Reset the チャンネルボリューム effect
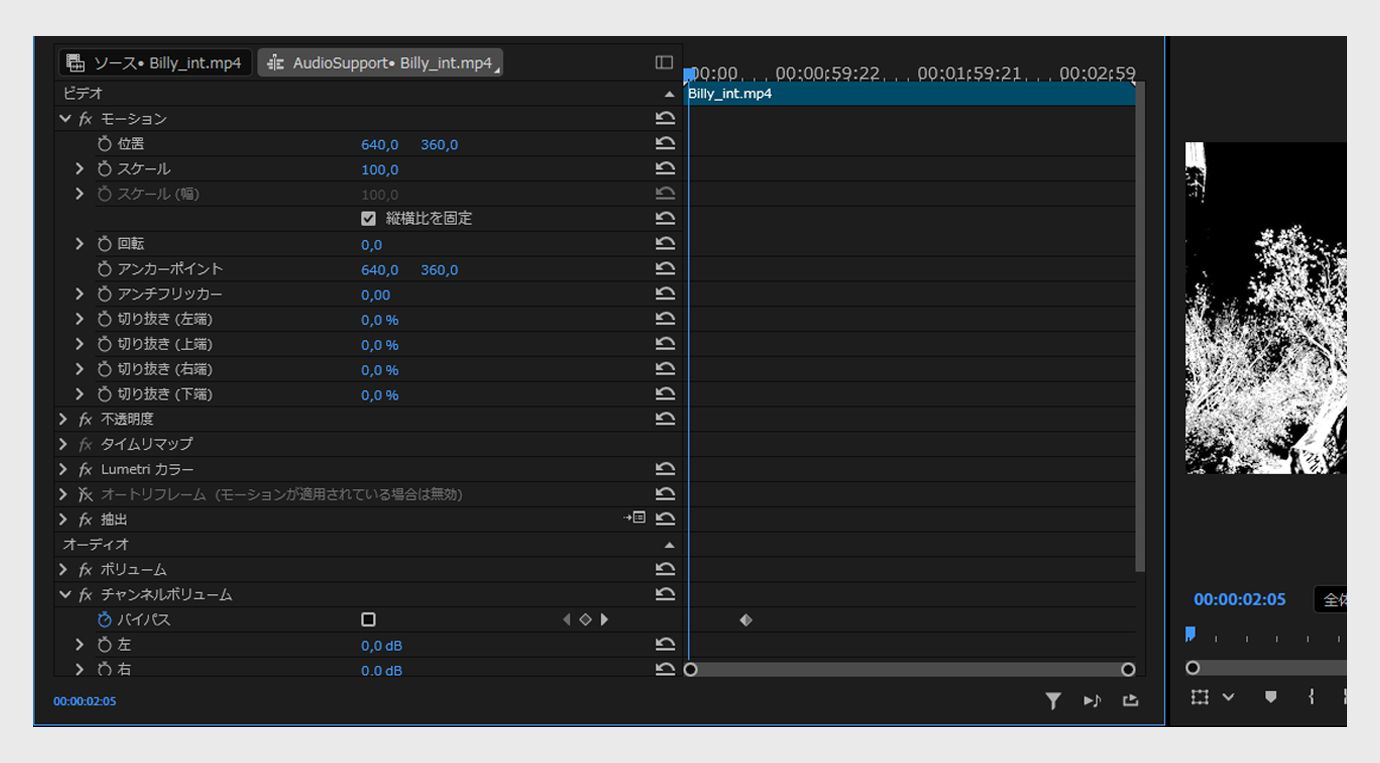 click(665, 594)
